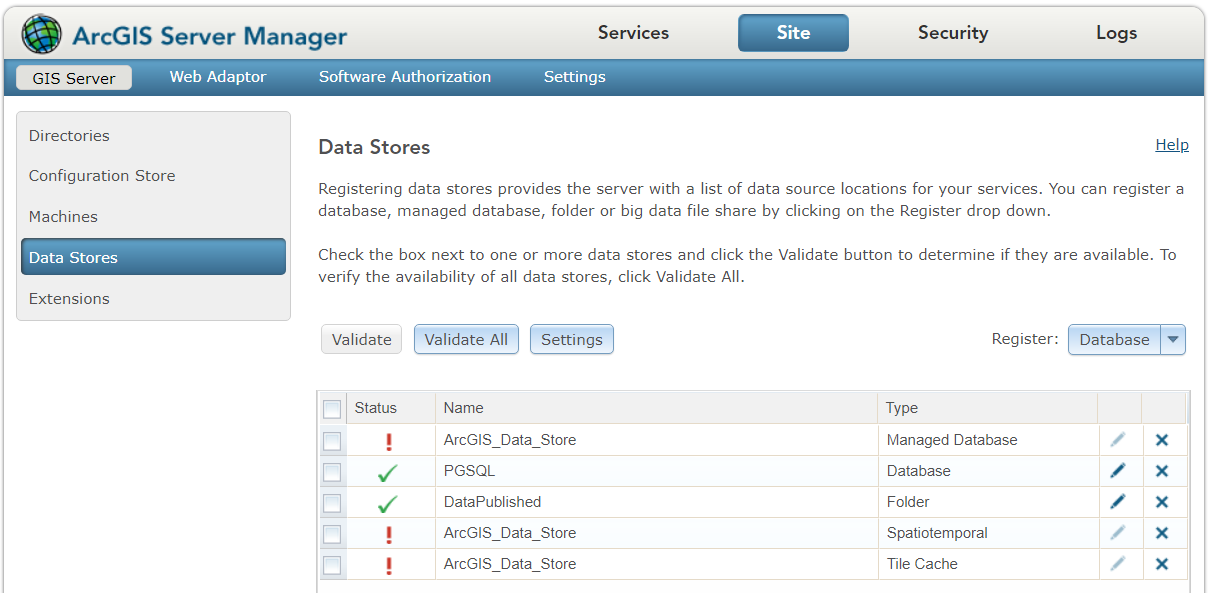Screen dimensions: 1211x593
Task: Click the Folder type cell
Action: tap(988, 502)
